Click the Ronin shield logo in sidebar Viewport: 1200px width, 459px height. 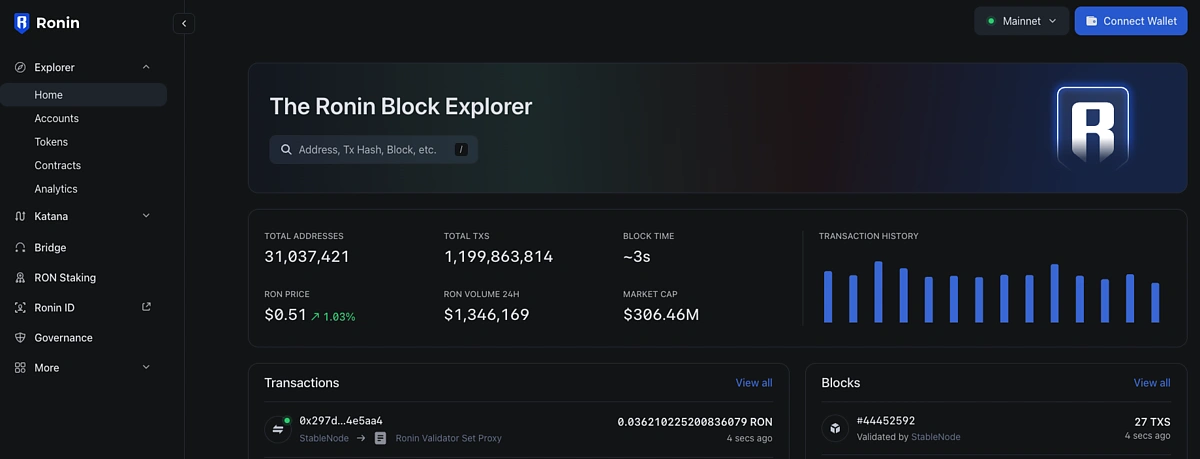pyautogui.click(x=22, y=22)
